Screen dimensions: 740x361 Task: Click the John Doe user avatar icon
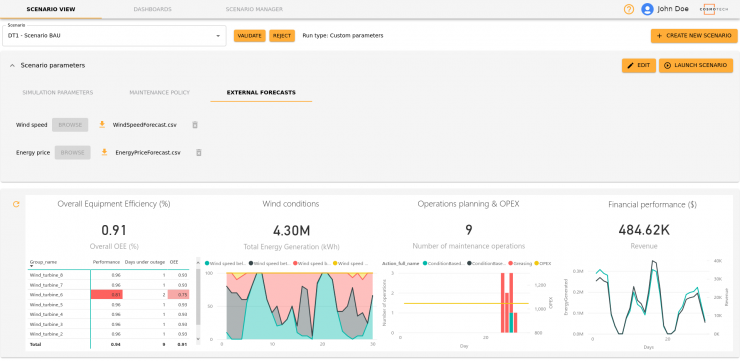[647, 9]
